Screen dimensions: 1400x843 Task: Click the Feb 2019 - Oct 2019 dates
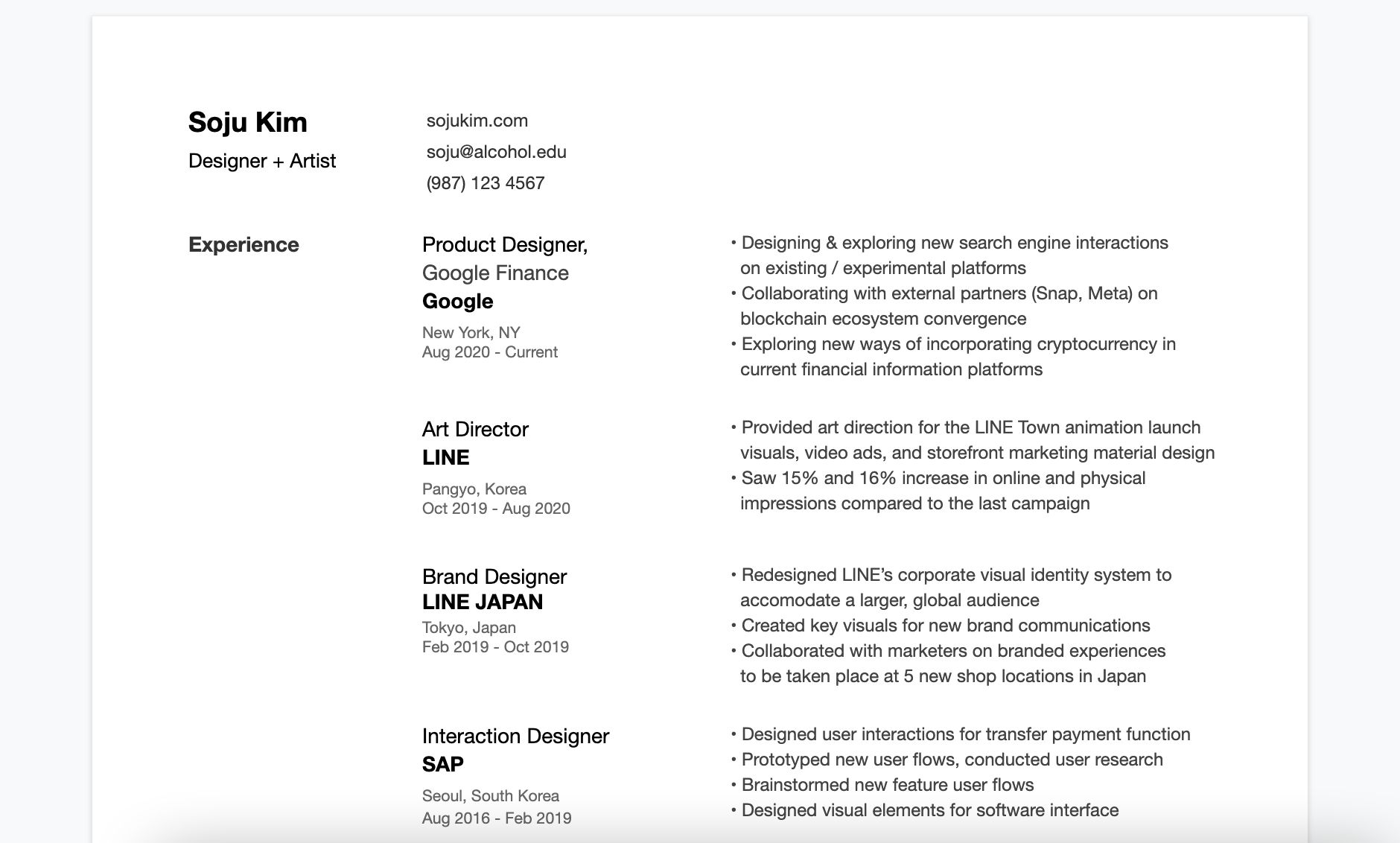point(495,647)
